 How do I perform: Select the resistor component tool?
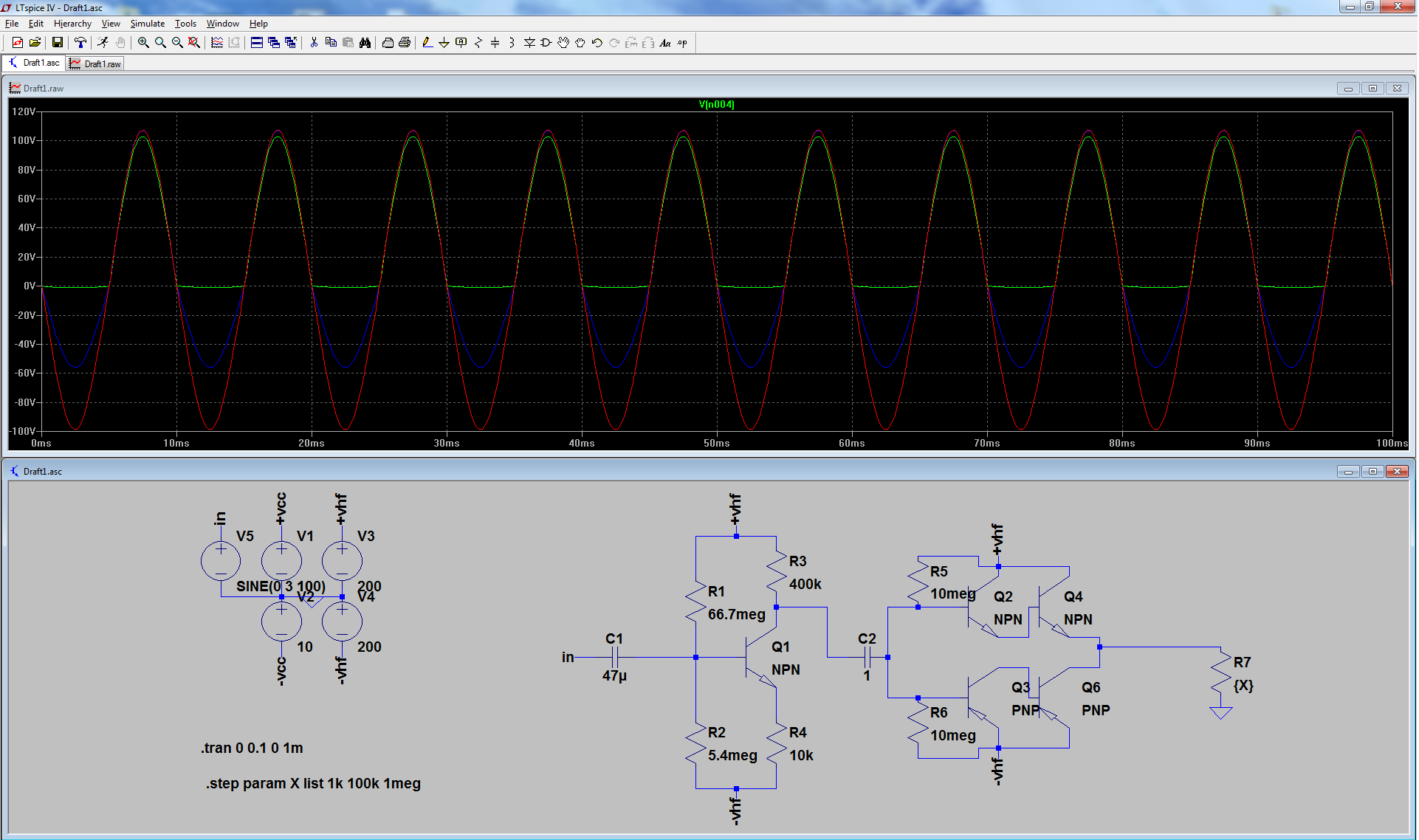pyautogui.click(x=478, y=43)
